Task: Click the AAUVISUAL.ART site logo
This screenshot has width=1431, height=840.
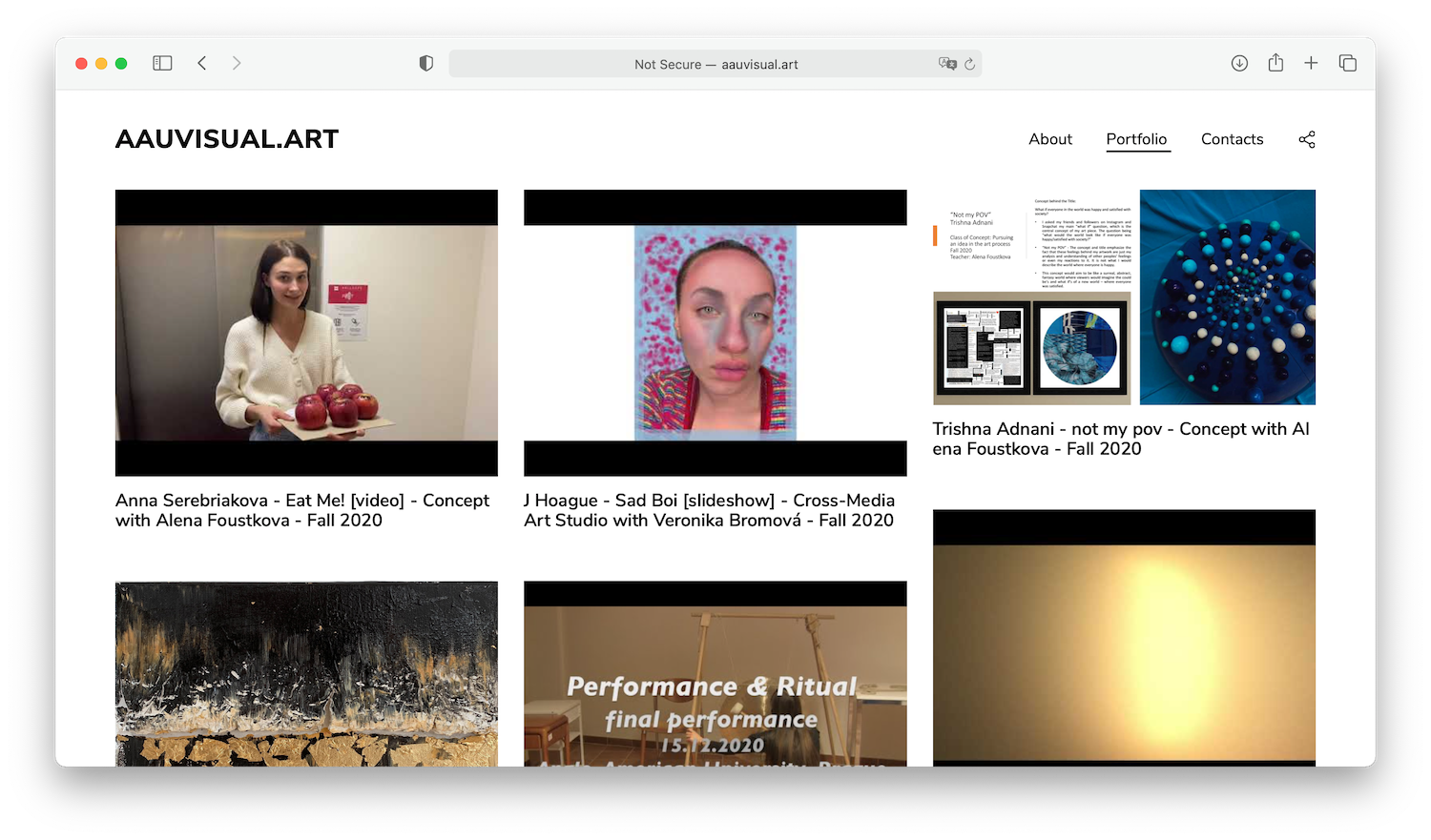Action: tap(227, 139)
